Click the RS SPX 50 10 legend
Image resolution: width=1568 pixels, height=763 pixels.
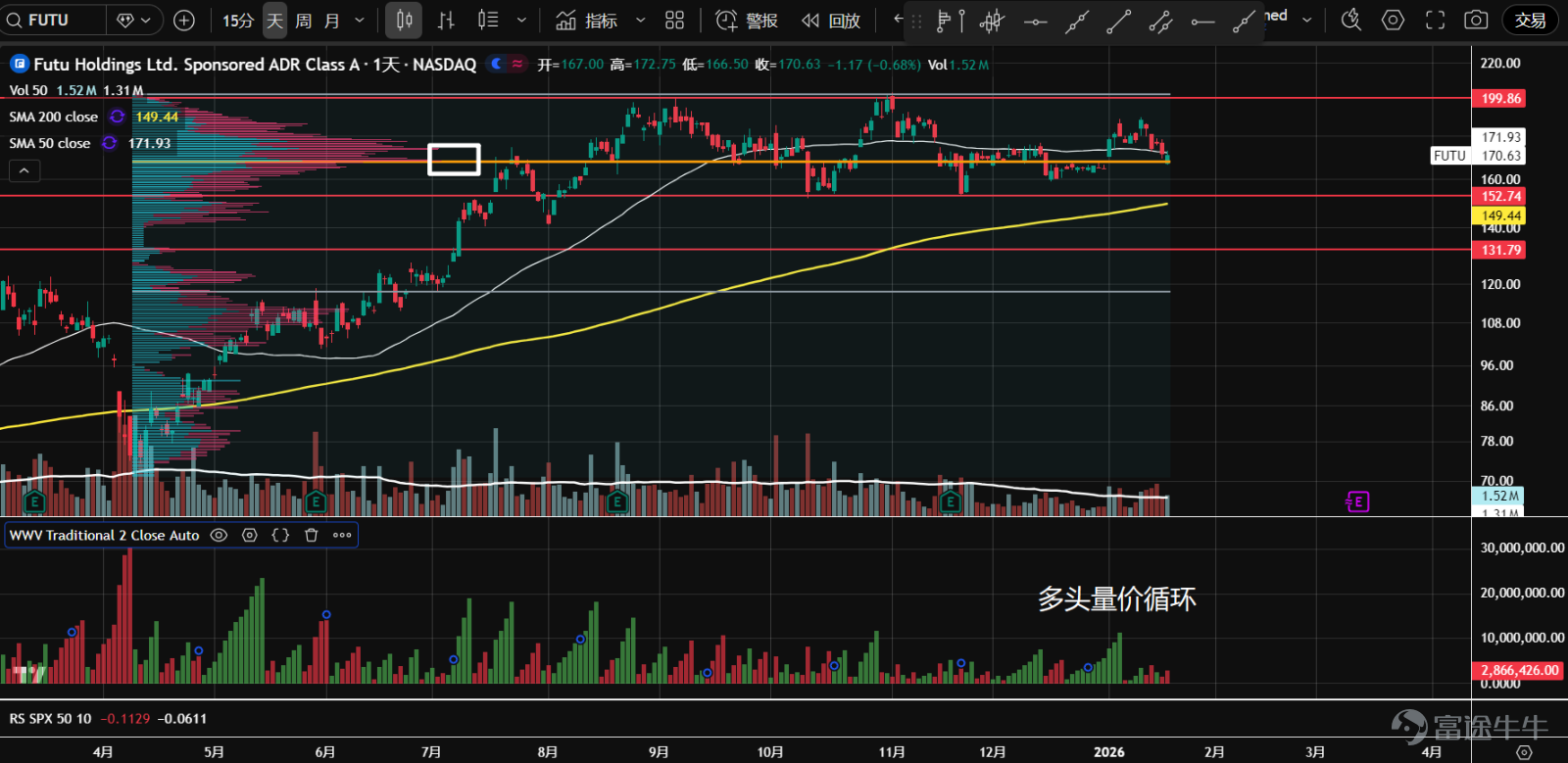(50, 718)
